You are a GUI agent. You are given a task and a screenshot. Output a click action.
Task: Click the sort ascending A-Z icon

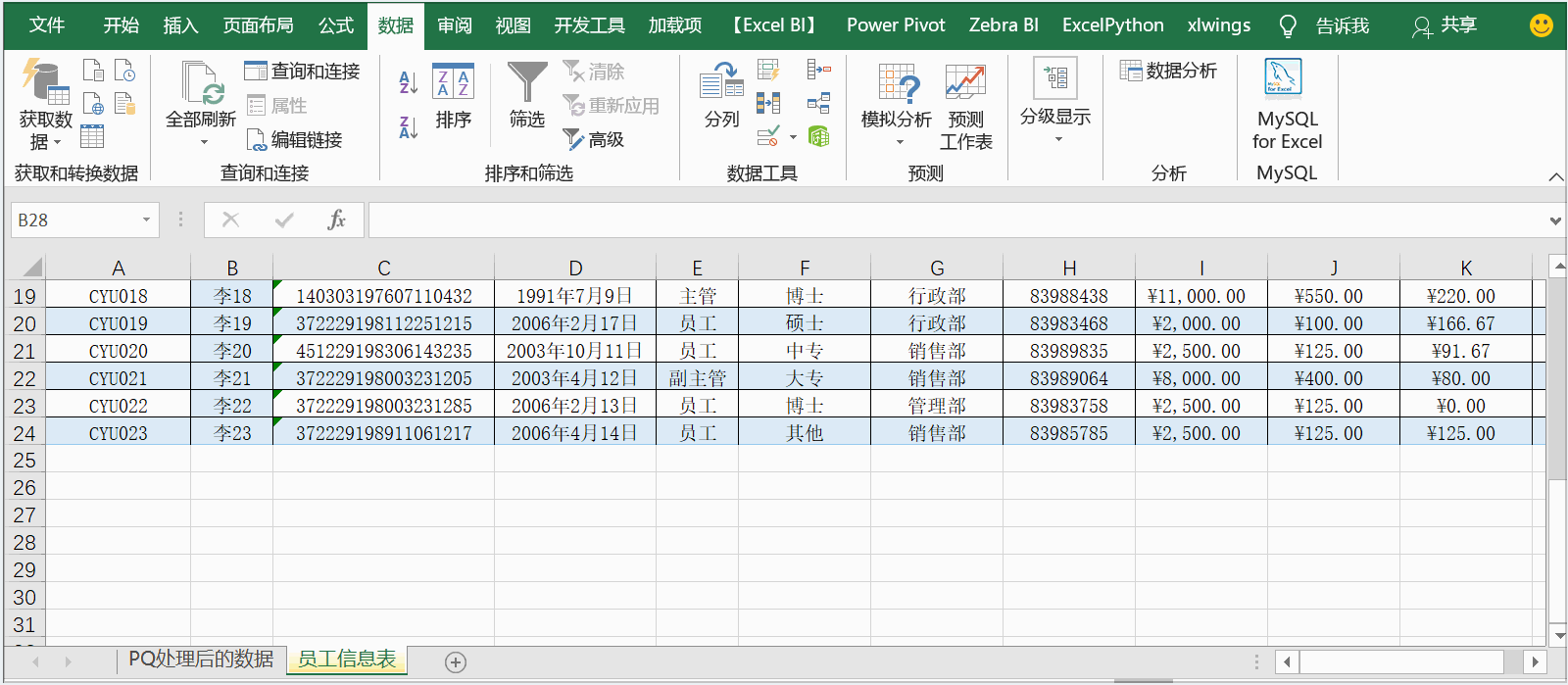[x=409, y=83]
